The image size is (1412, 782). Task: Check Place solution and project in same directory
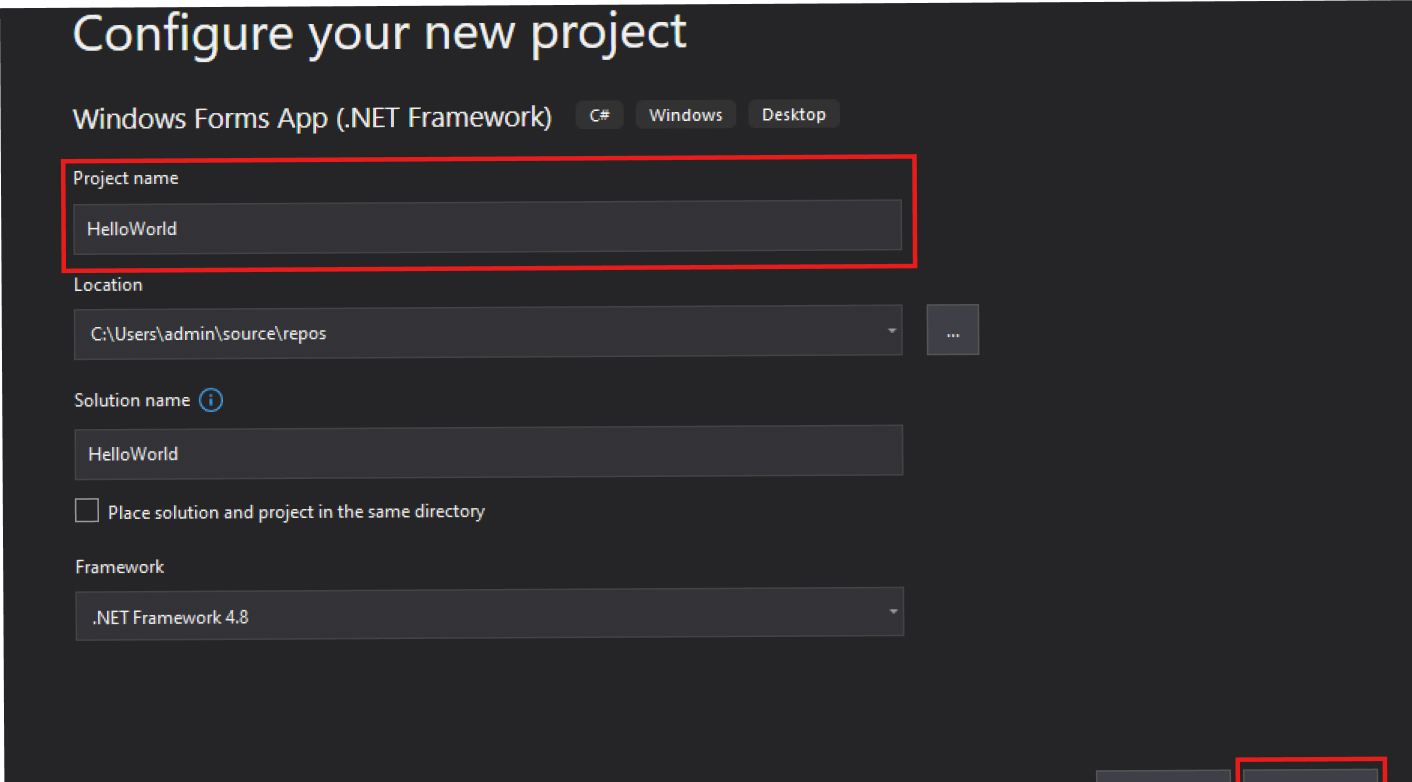[x=87, y=511]
